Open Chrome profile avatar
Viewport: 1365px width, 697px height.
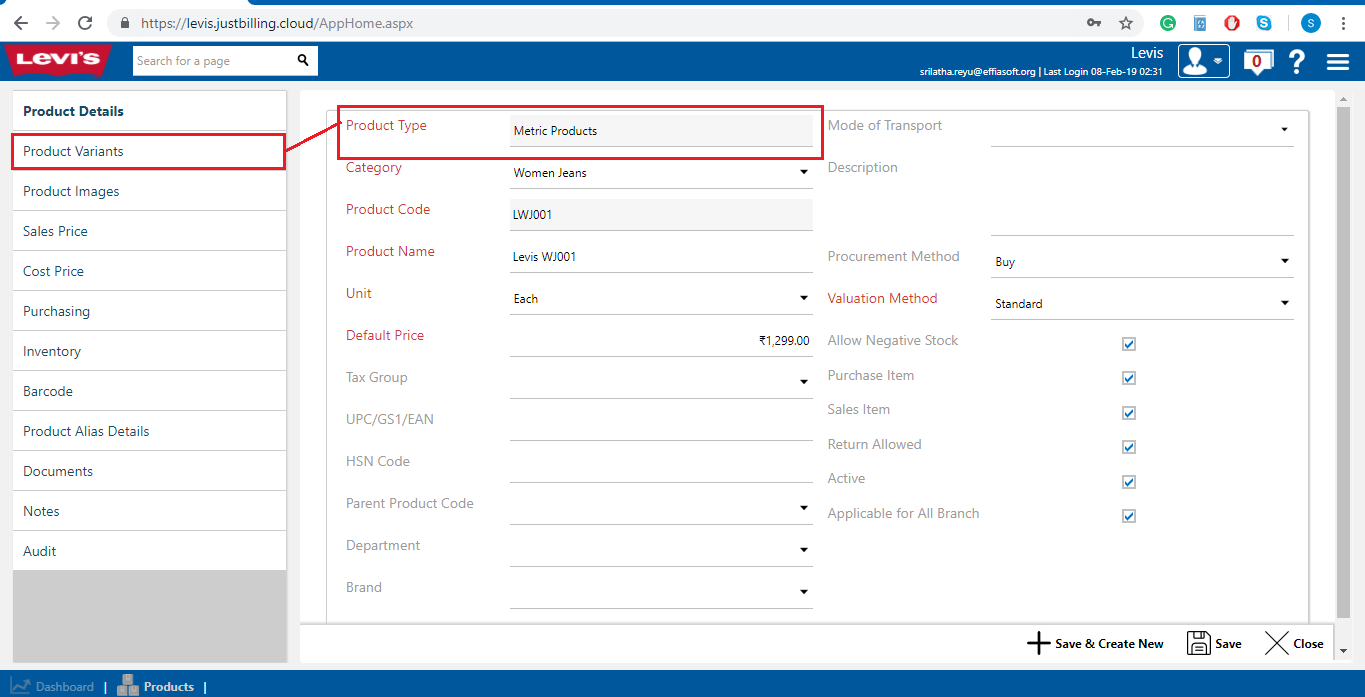point(1310,22)
